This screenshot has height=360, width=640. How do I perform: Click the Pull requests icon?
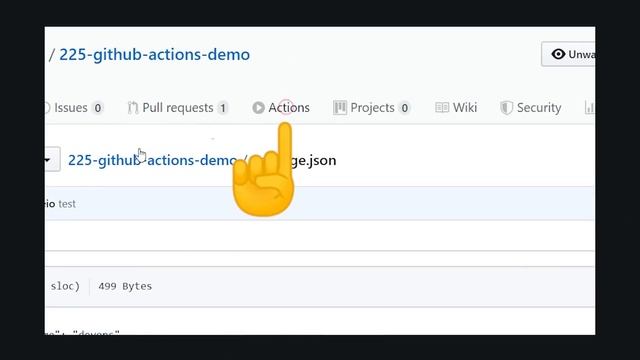[133, 108]
